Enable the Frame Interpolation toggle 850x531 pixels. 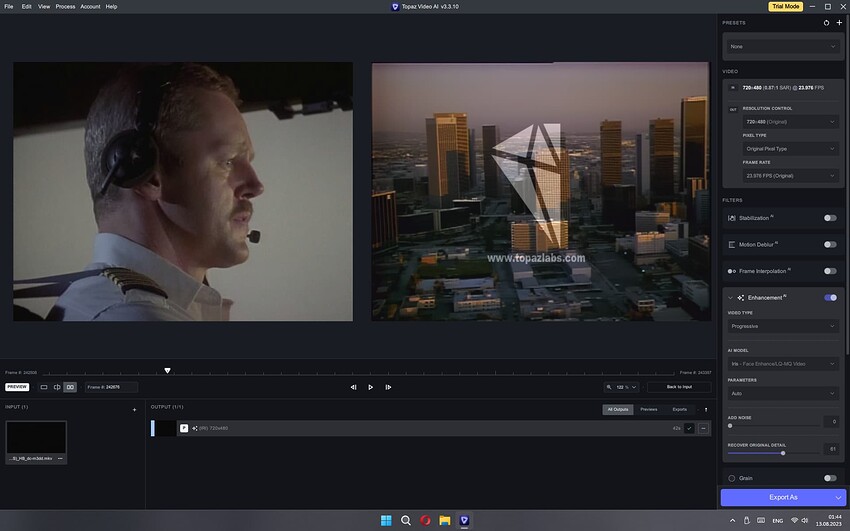click(830, 271)
